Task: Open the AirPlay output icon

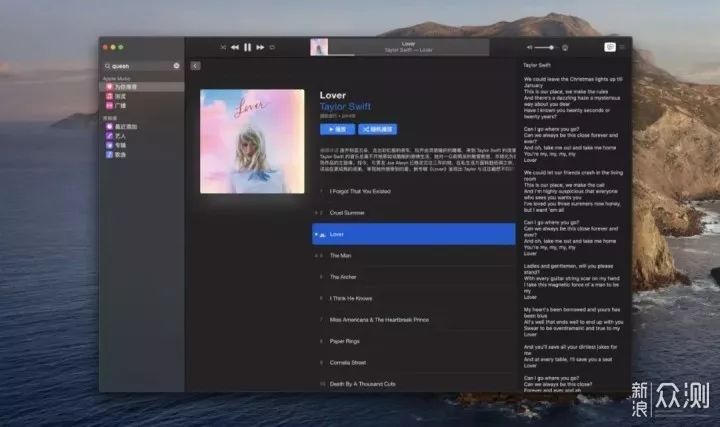Action: (565, 48)
